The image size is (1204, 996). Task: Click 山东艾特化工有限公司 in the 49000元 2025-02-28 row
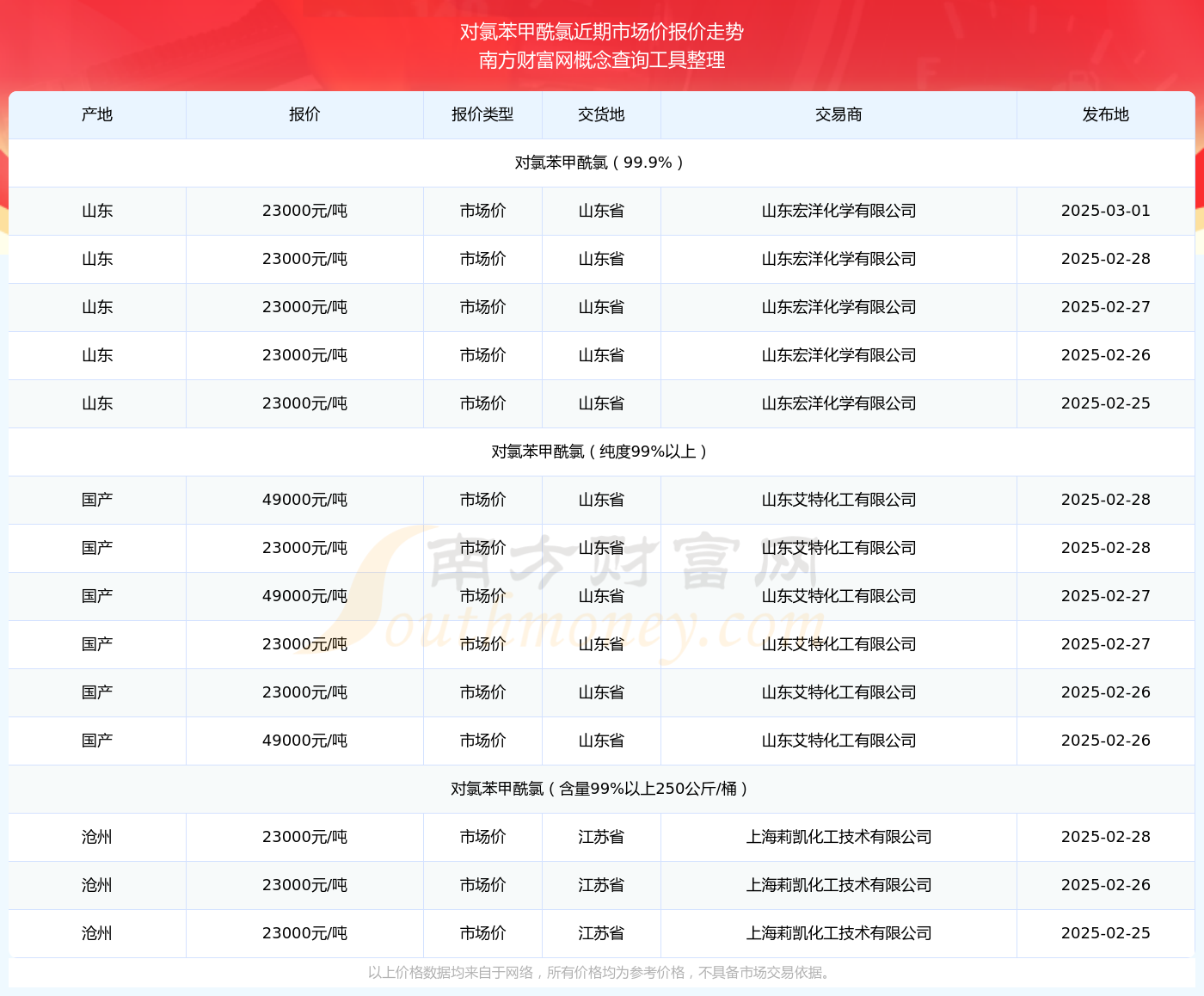click(838, 500)
